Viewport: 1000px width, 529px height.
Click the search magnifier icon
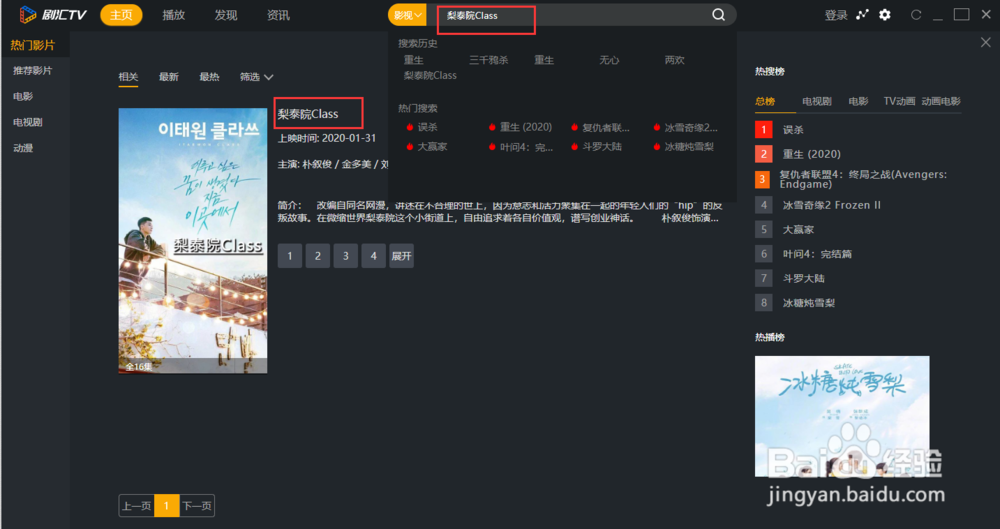718,15
